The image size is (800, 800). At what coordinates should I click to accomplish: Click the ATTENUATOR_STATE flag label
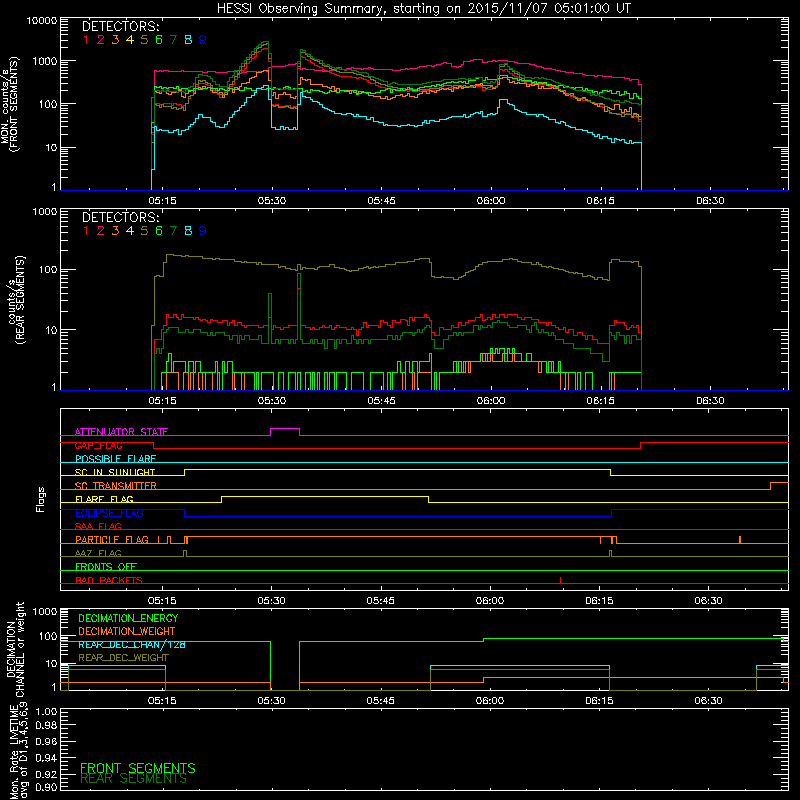(x=121, y=432)
